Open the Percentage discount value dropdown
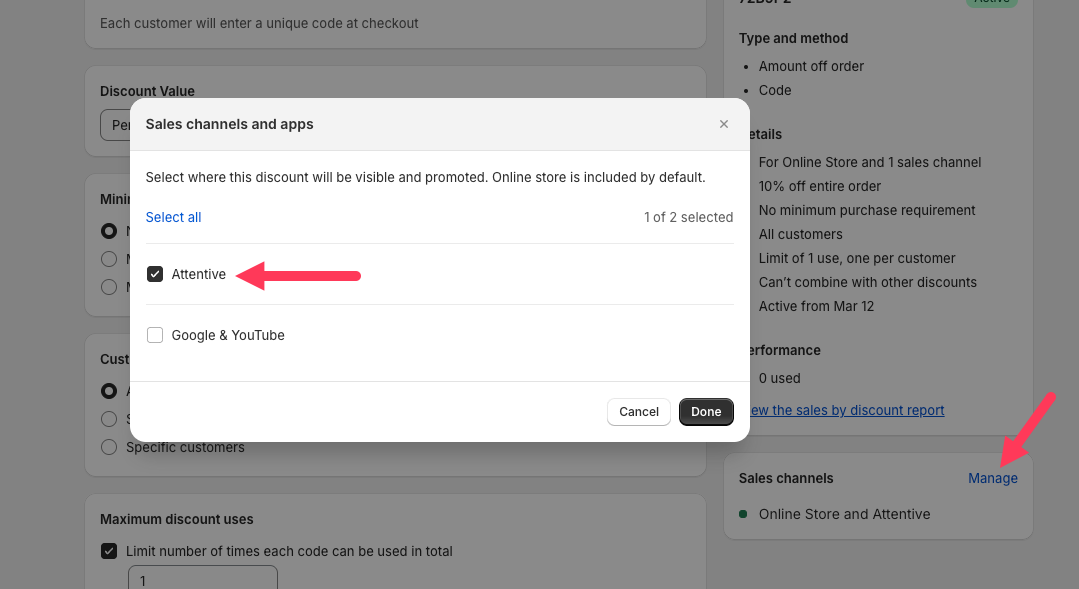The image size is (1079, 589). pos(115,125)
